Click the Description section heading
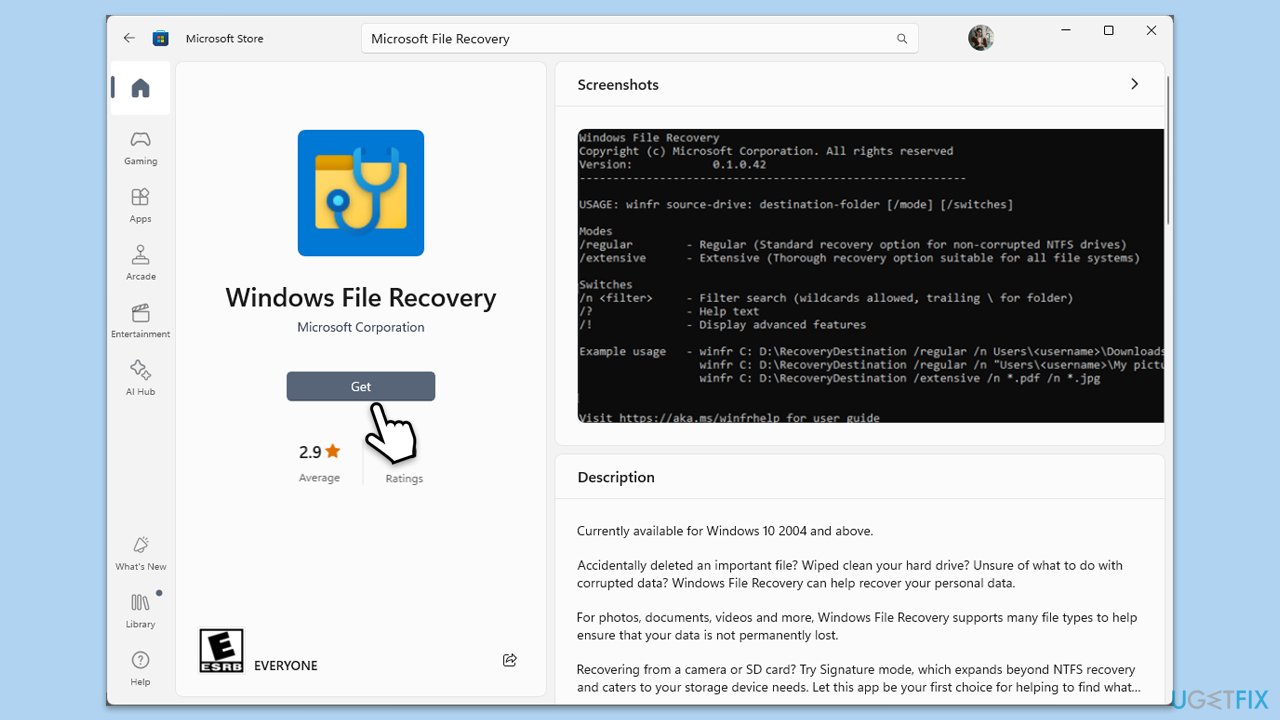Image resolution: width=1280 pixels, height=720 pixels. 616,477
